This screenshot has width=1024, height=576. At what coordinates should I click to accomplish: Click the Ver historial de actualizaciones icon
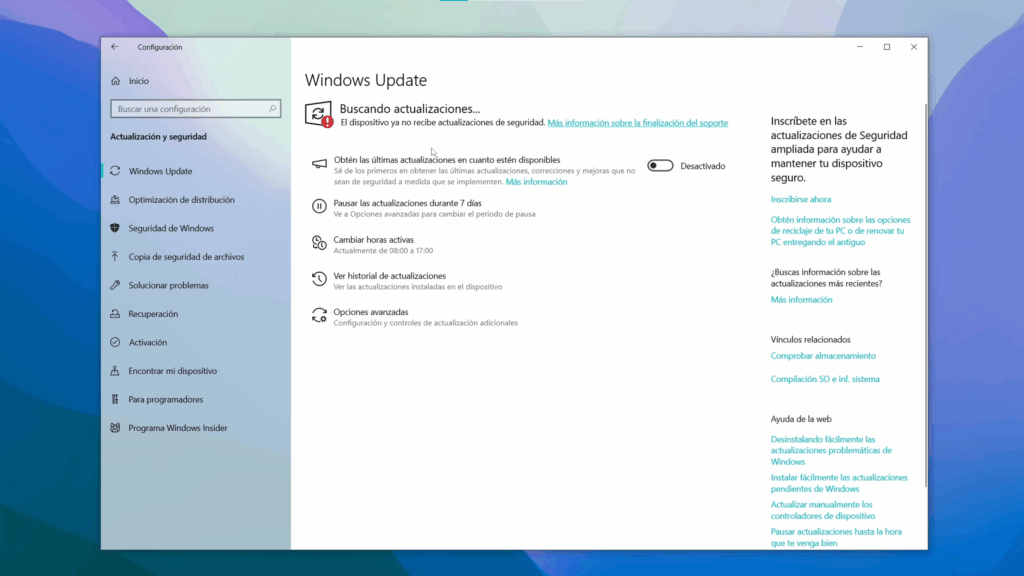coord(319,279)
